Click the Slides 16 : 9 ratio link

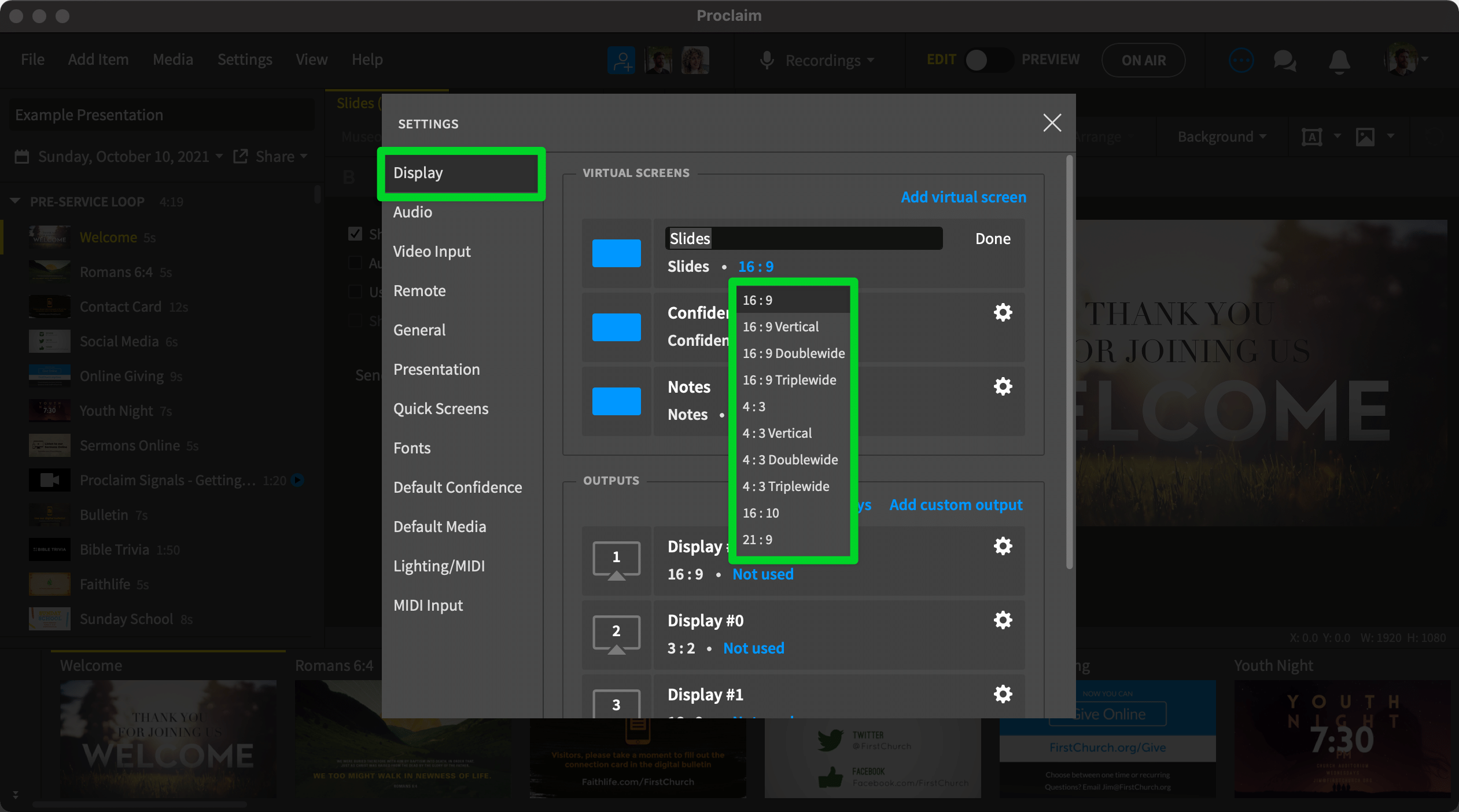[x=756, y=267]
